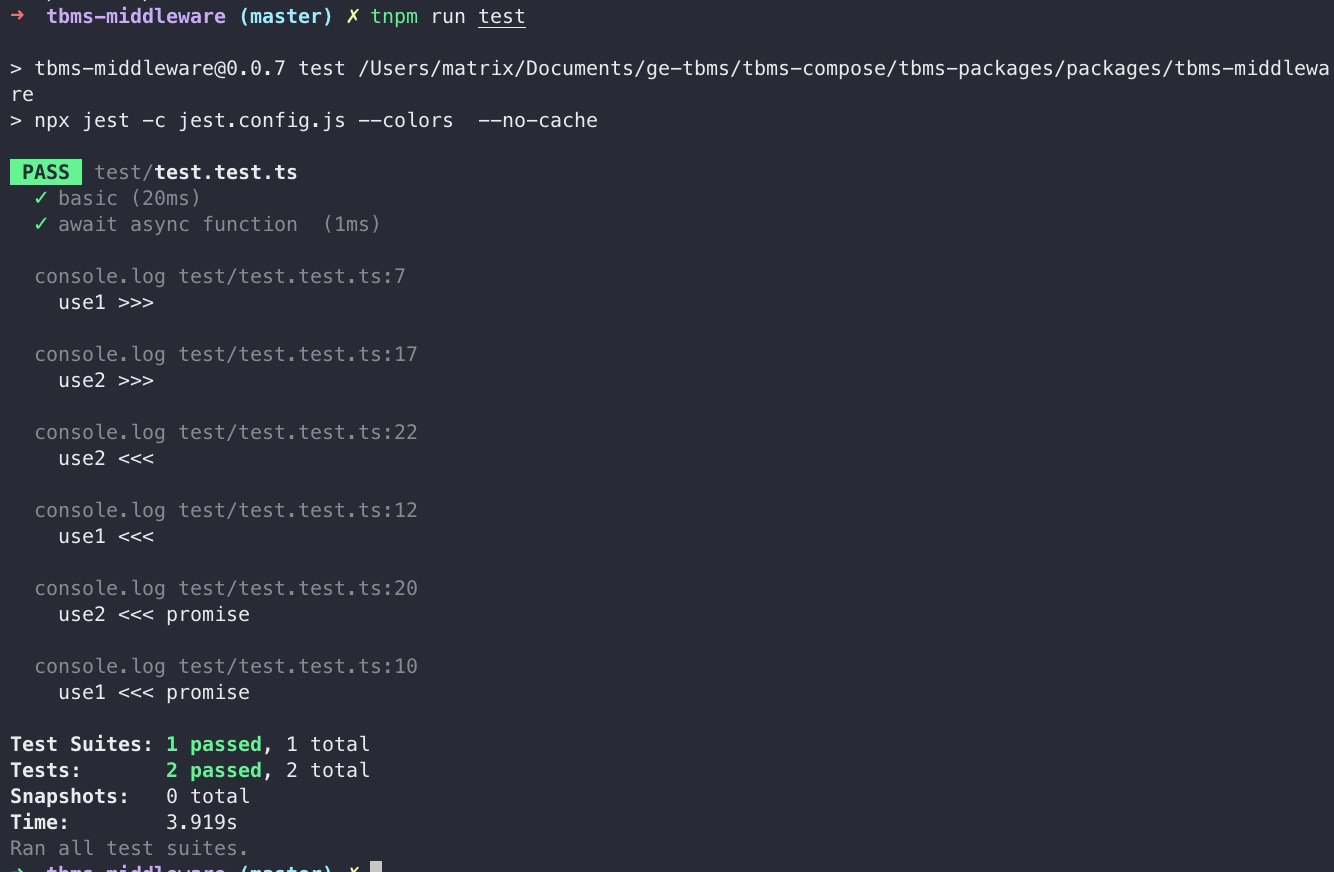This screenshot has width=1334, height=872.
Task: Click the '0 total' snapshots value
Action: 208,796
